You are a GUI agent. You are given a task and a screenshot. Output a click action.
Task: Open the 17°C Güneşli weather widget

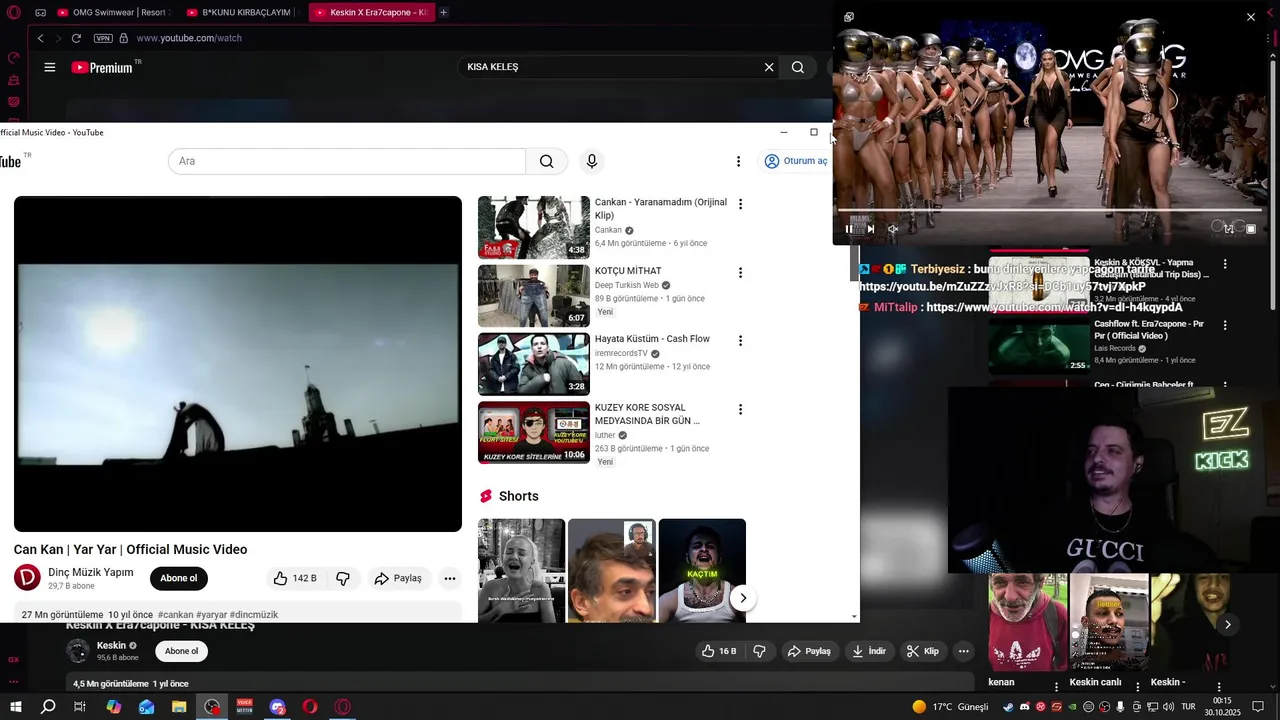pyautogui.click(x=950, y=707)
